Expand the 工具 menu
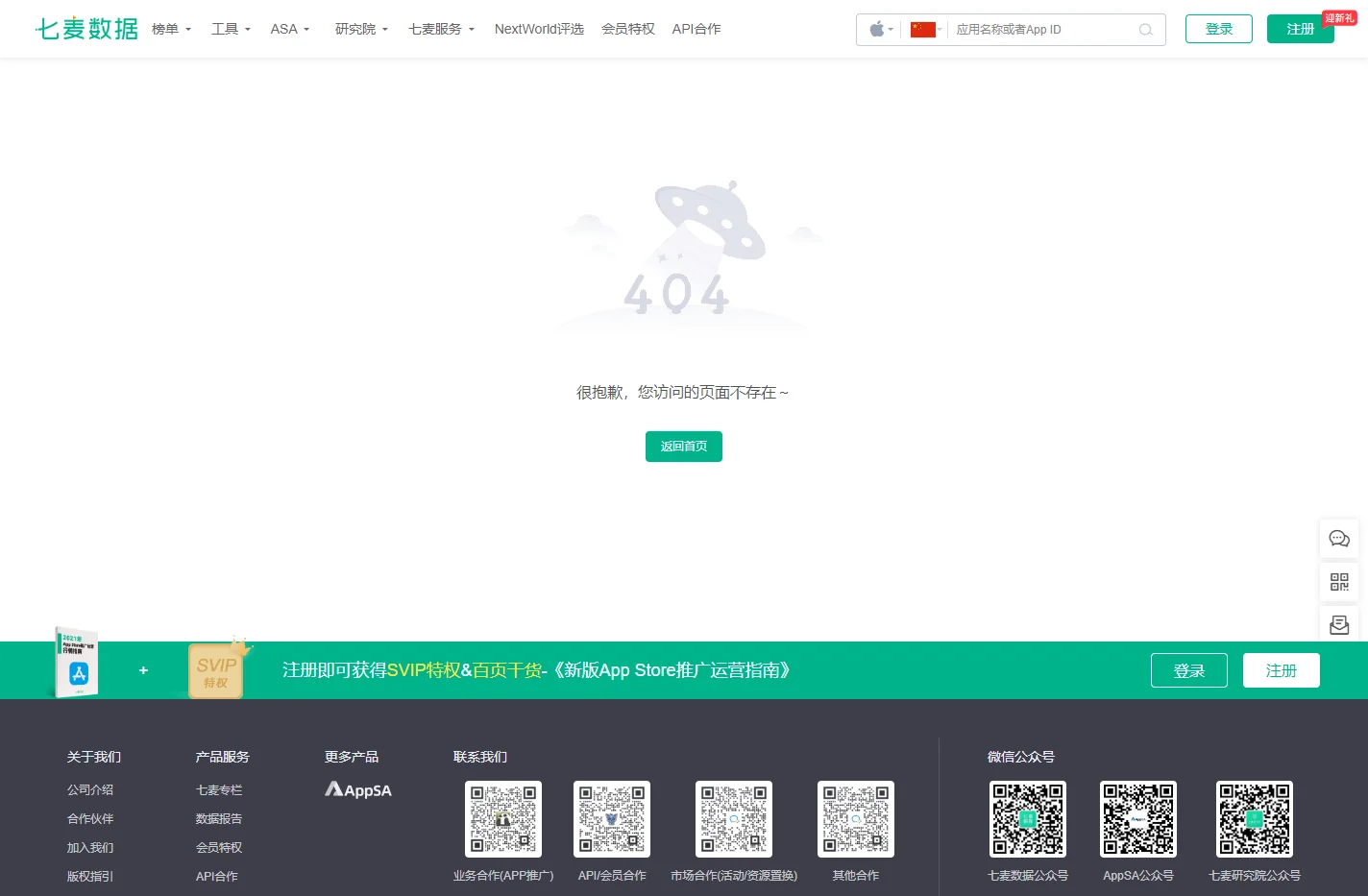The height and width of the screenshot is (896, 1368). pos(231,29)
